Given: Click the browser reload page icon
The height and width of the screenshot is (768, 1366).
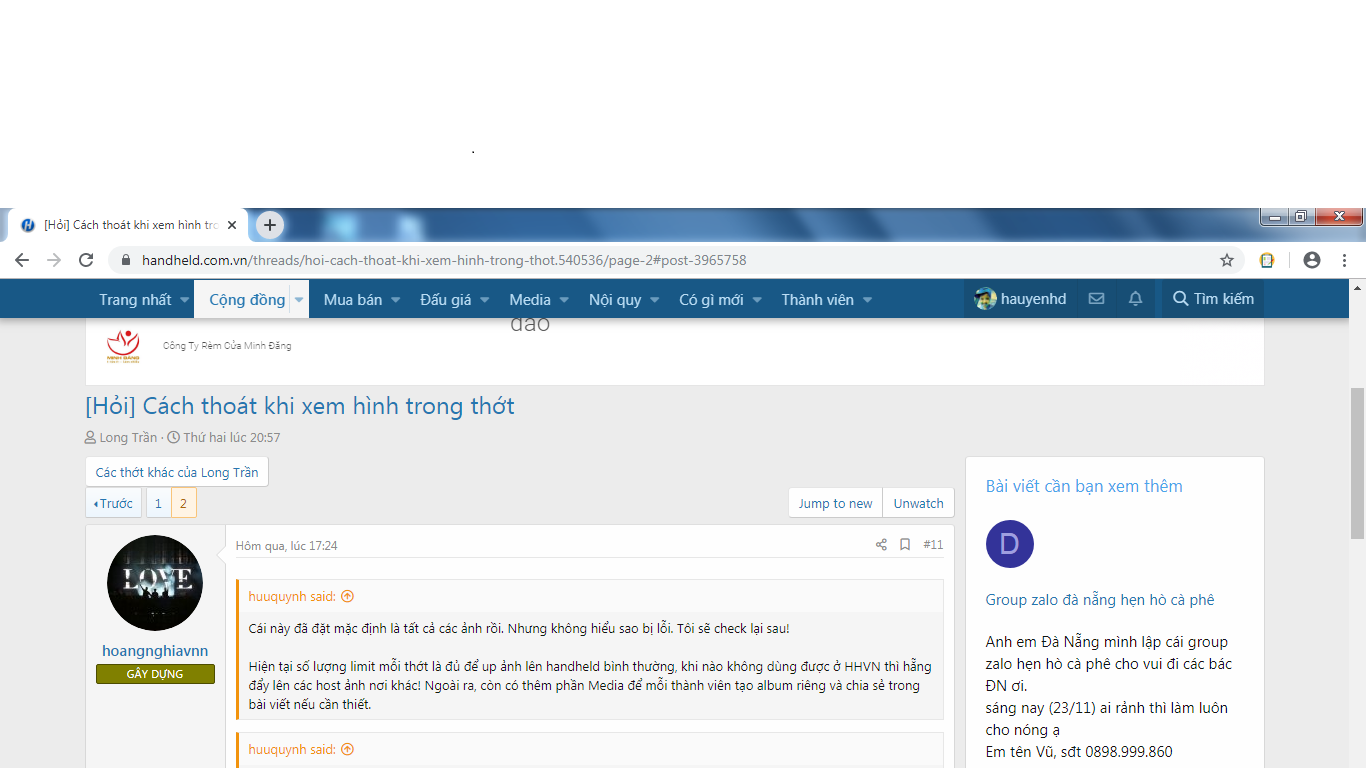Looking at the screenshot, I should pyautogui.click(x=86, y=260).
